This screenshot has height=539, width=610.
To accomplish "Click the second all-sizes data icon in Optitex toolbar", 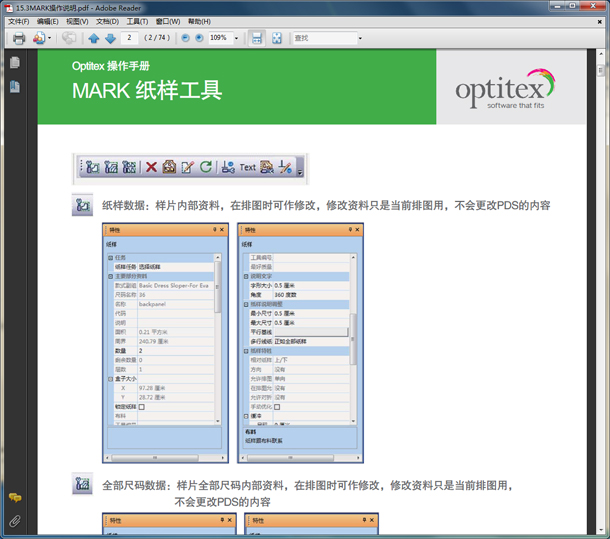I will tap(111, 167).
